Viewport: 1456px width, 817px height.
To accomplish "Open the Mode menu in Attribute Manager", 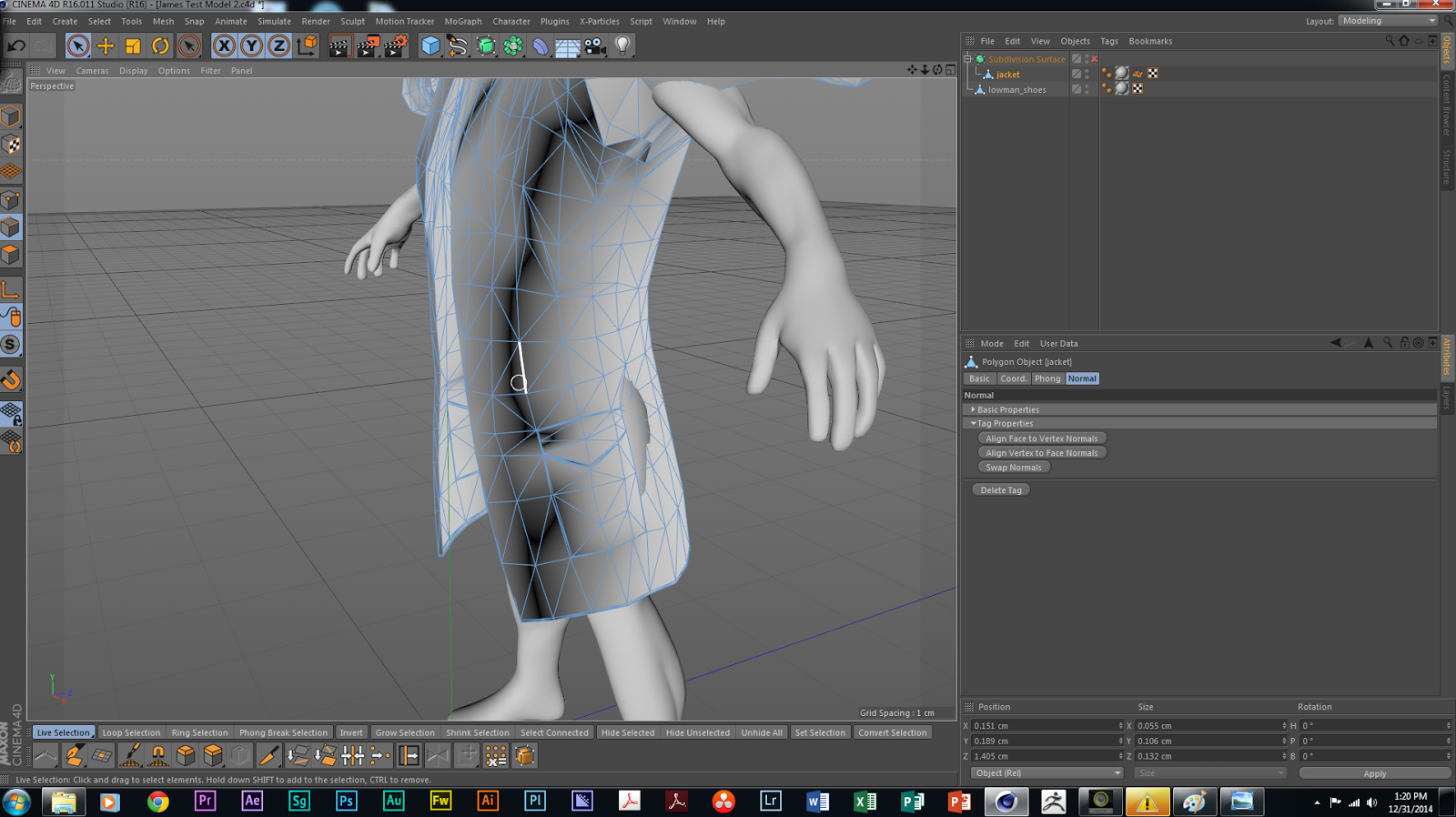I will tap(992, 344).
